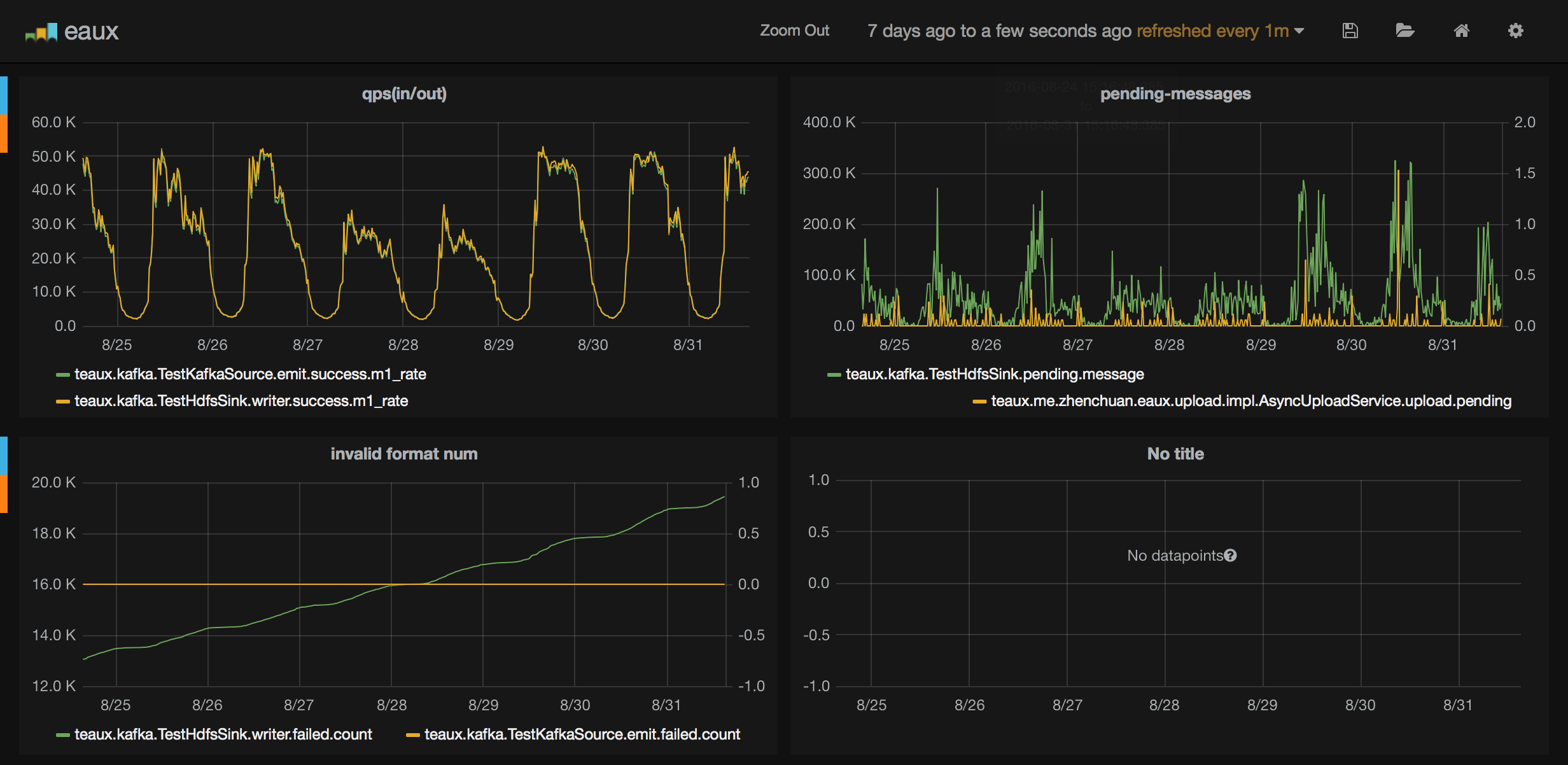Open qps(in/out) panel title menu
This screenshot has width=1568, height=765.
click(x=404, y=94)
